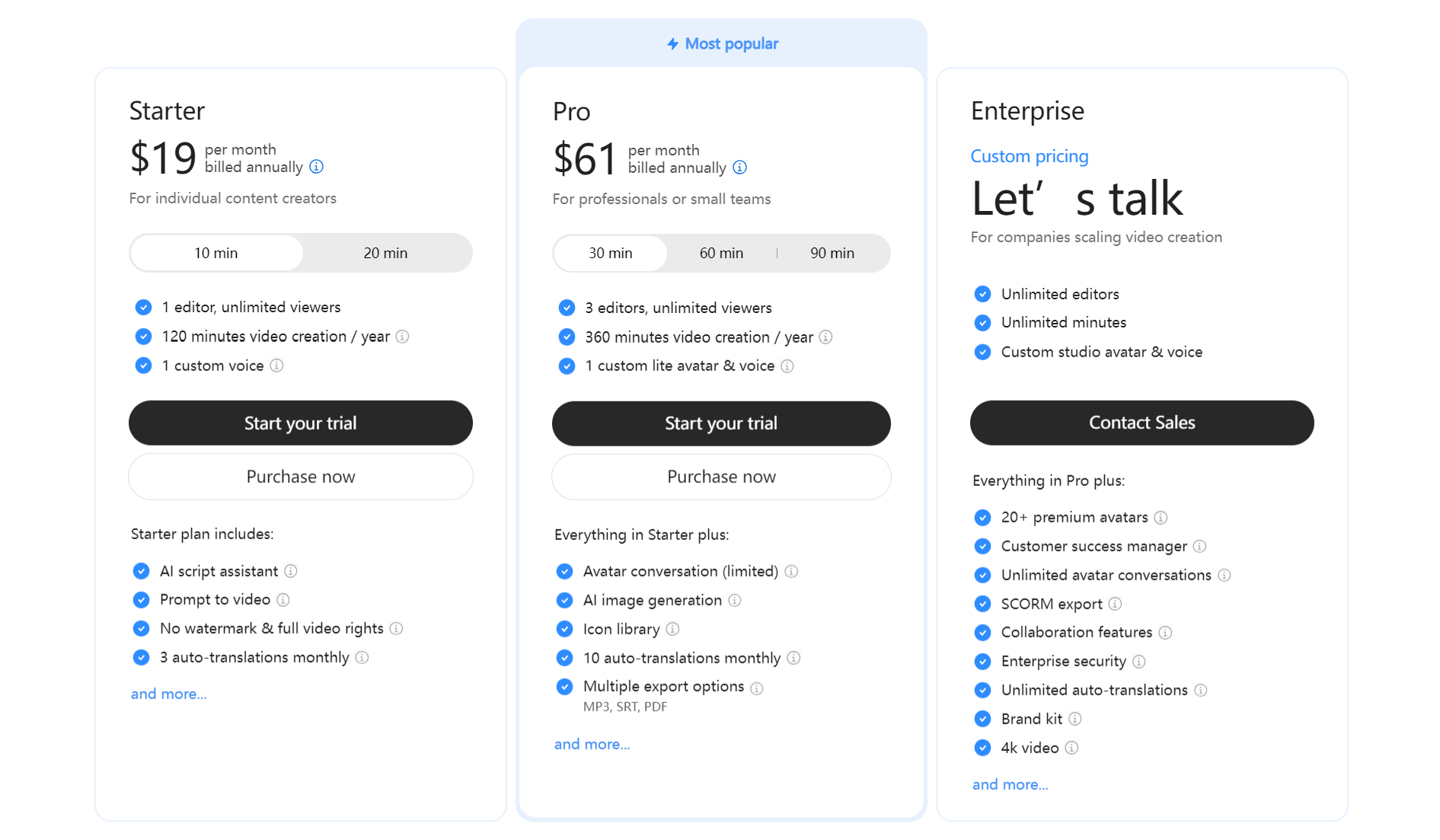Expand Pro plan 'and more...' list
This screenshot has width=1440, height=840.
pos(592,744)
